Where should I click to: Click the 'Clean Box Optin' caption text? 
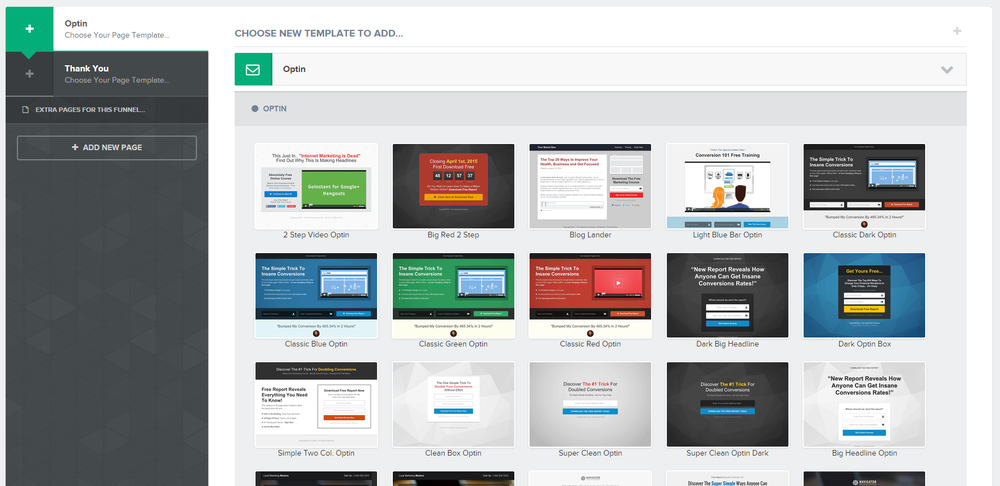453,453
